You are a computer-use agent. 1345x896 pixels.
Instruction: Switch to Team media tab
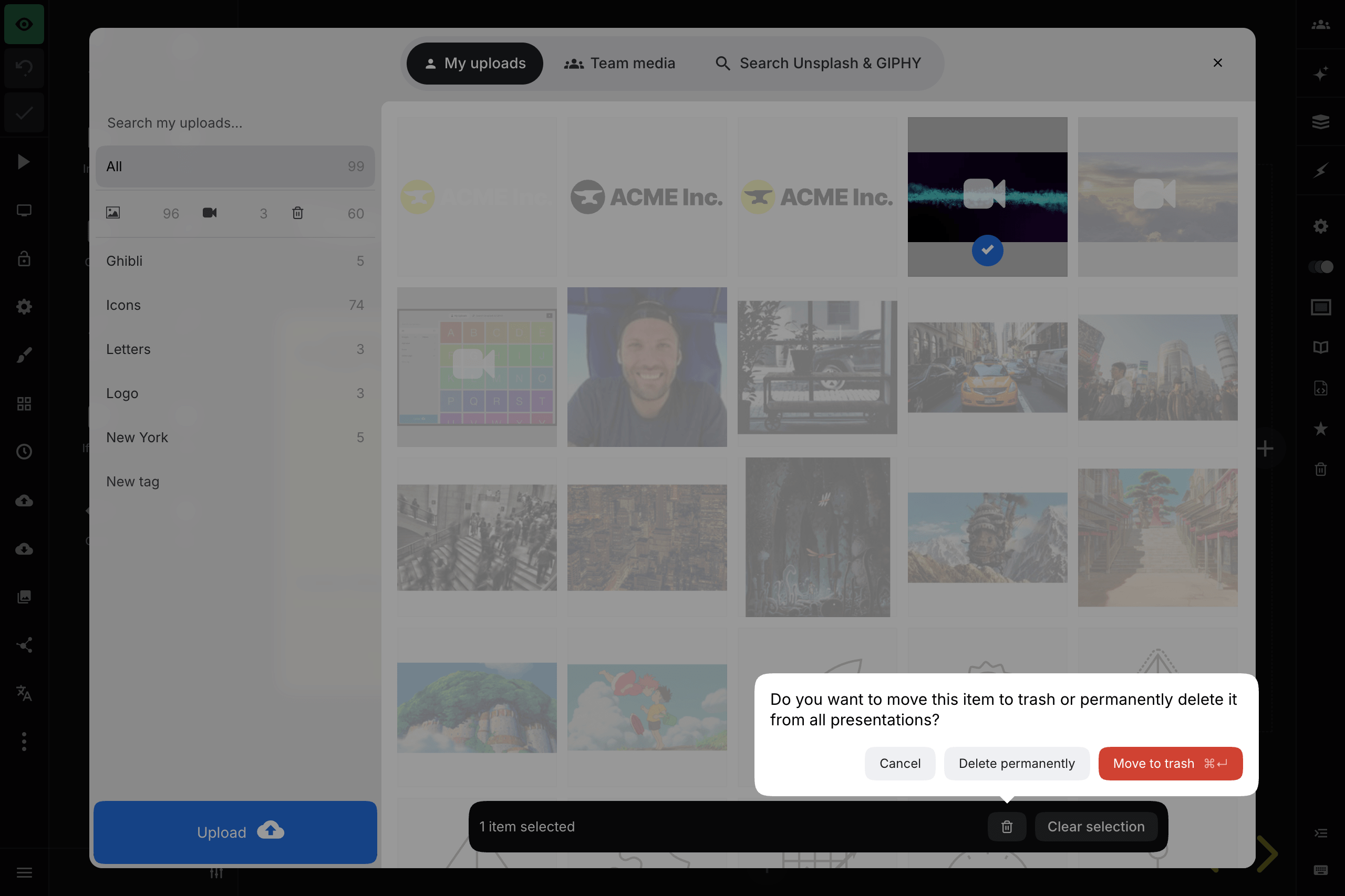click(619, 63)
